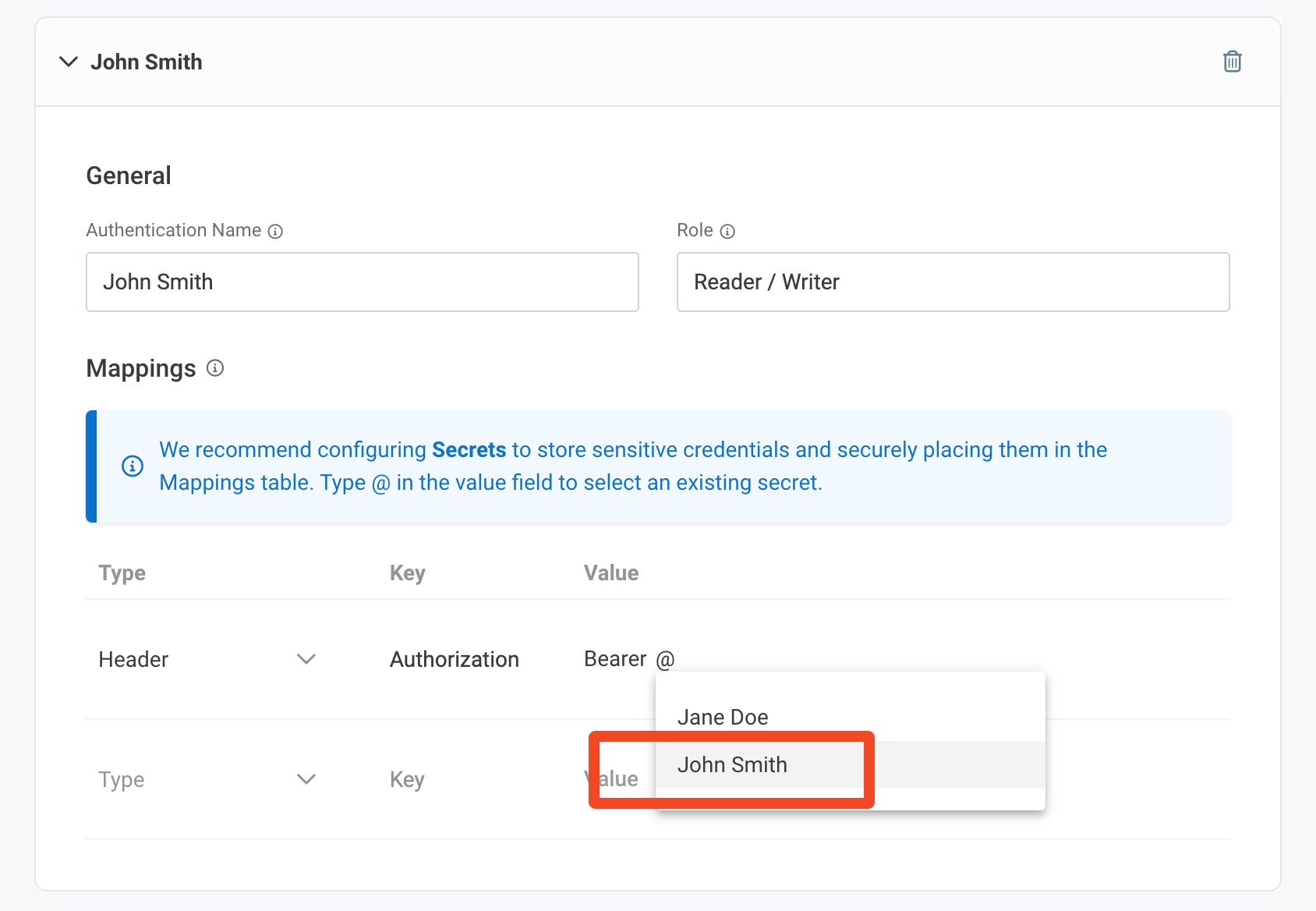Click the Type column header
Viewport: 1316px width, 911px height.
click(x=122, y=573)
